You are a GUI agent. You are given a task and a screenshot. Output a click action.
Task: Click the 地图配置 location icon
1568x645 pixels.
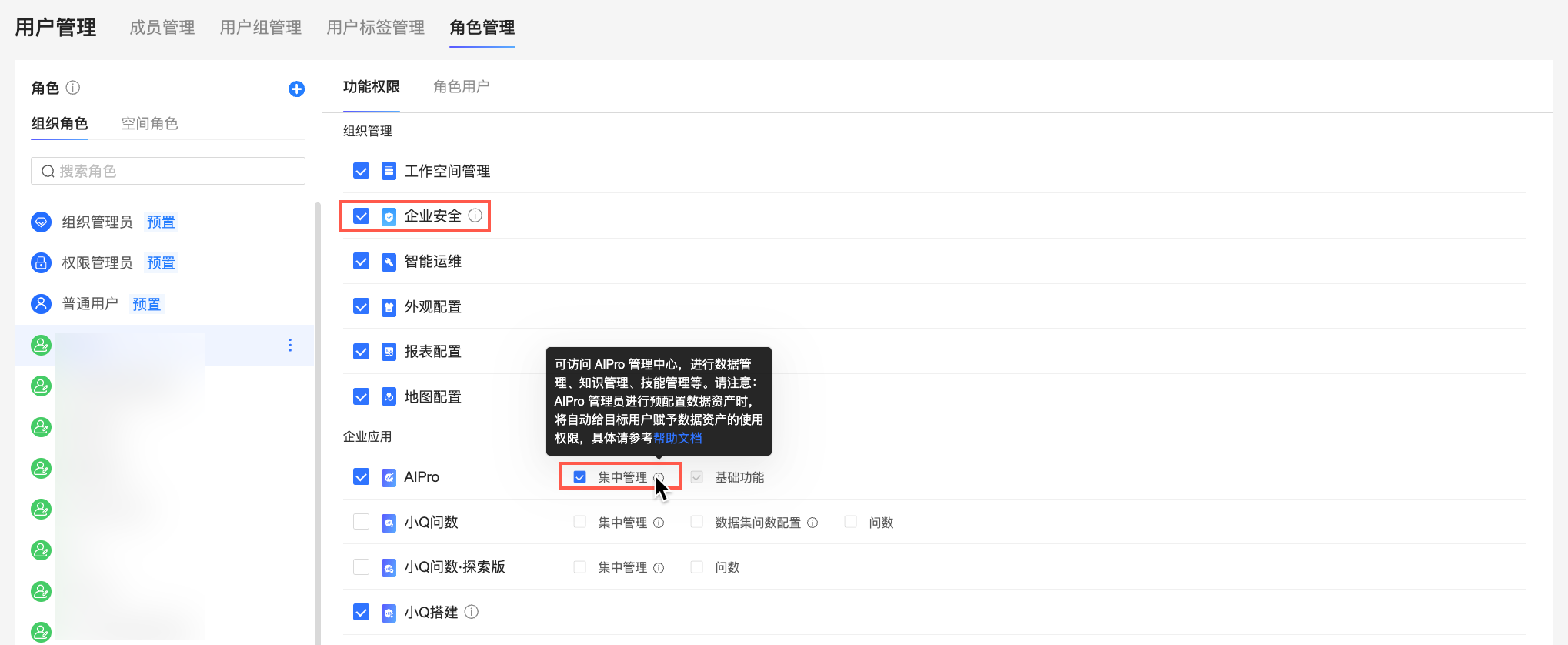click(389, 397)
